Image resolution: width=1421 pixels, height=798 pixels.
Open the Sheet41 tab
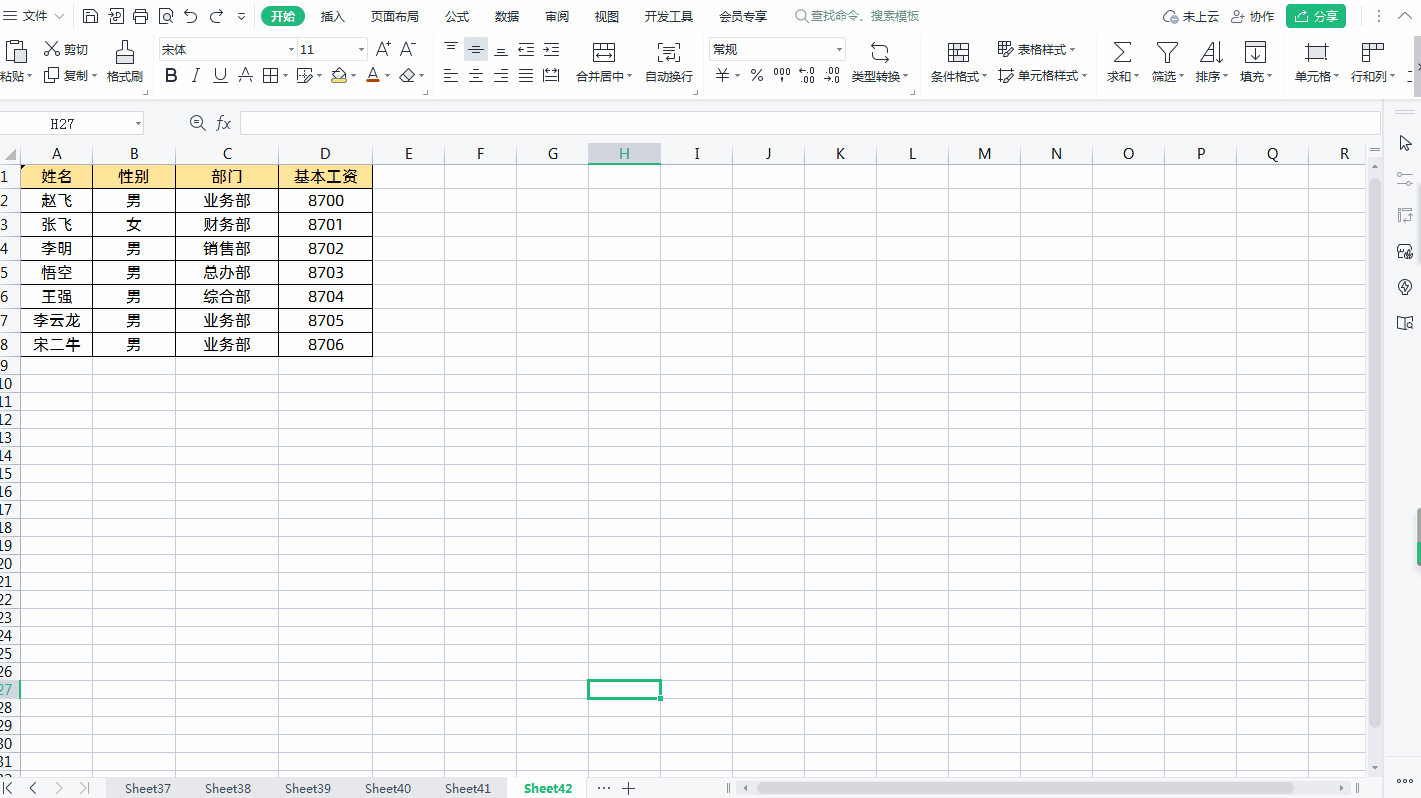(x=468, y=788)
